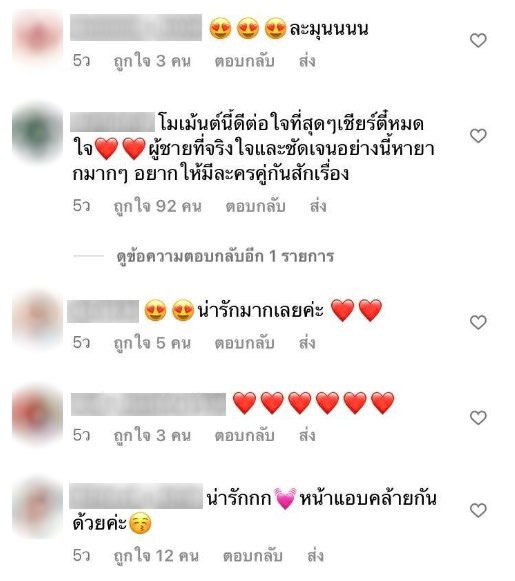Reply to the comment with 92 likes
Screen dimensions: 515x581
(x=256, y=206)
